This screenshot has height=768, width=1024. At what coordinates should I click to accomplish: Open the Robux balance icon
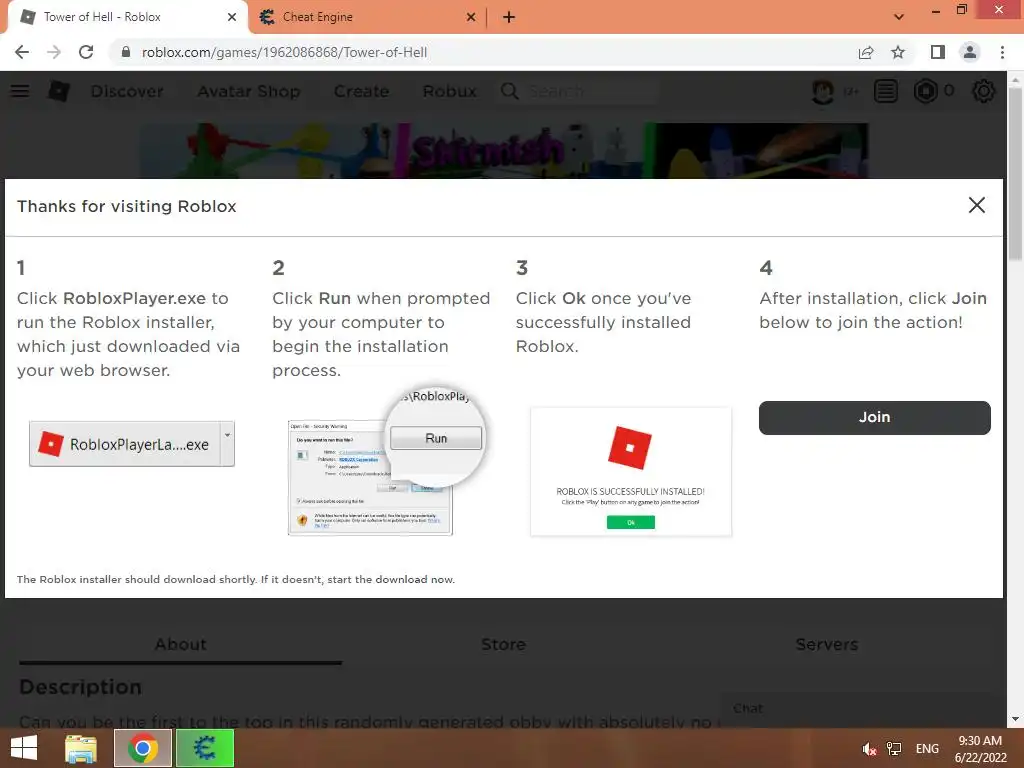925,91
